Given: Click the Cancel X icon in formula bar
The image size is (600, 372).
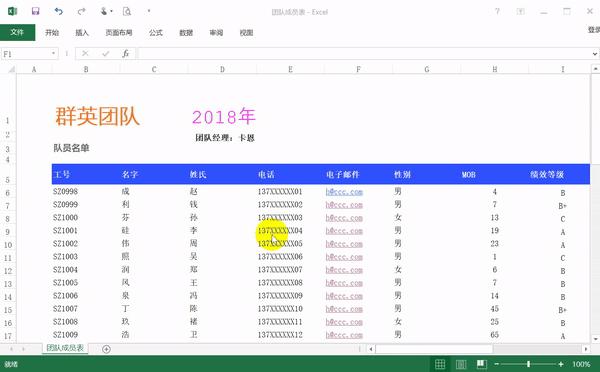Looking at the screenshot, I should point(85,54).
